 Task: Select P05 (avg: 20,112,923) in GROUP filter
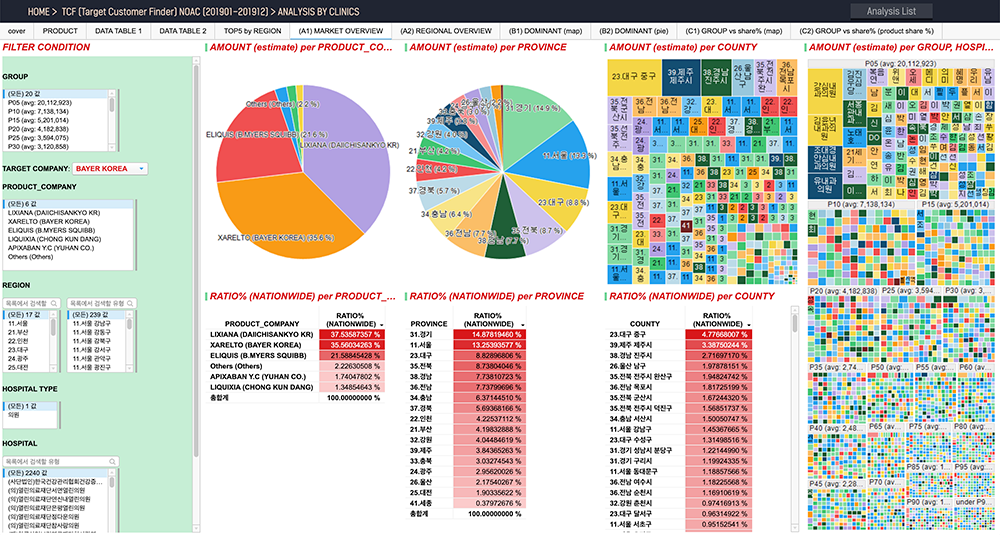pos(55,102)
